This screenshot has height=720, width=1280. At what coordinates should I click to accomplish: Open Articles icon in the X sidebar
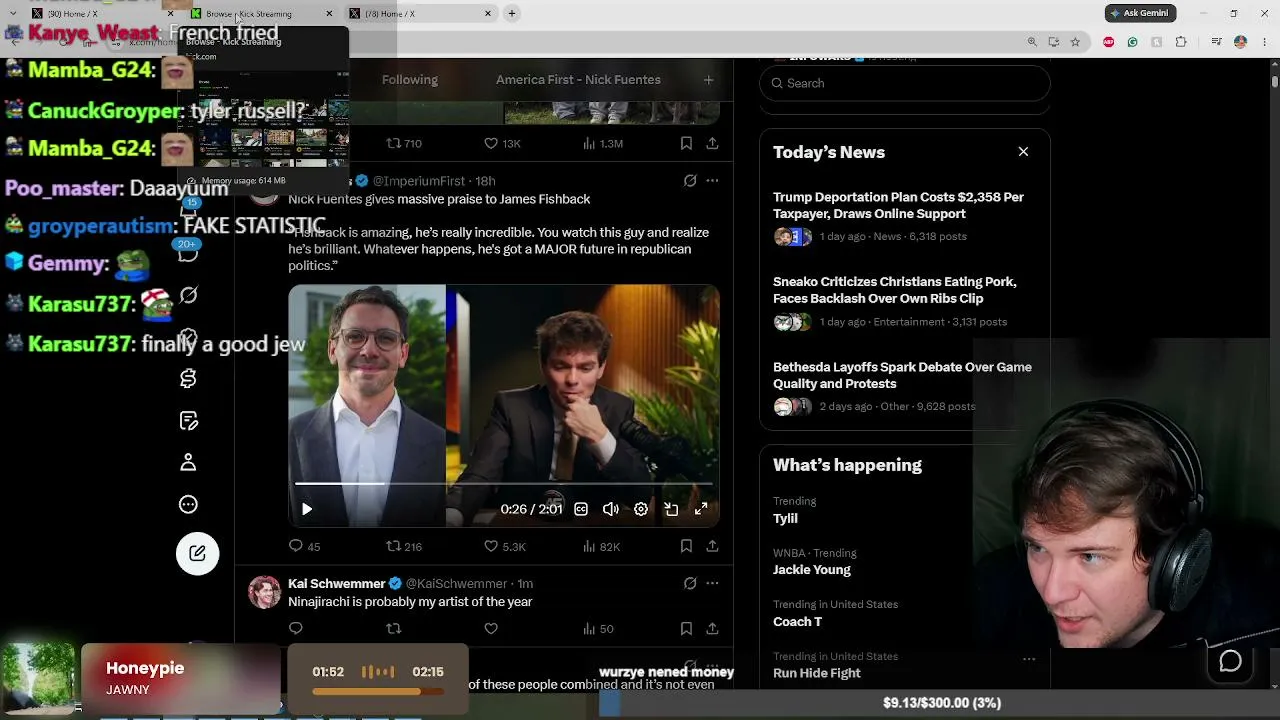coord(188,421)
